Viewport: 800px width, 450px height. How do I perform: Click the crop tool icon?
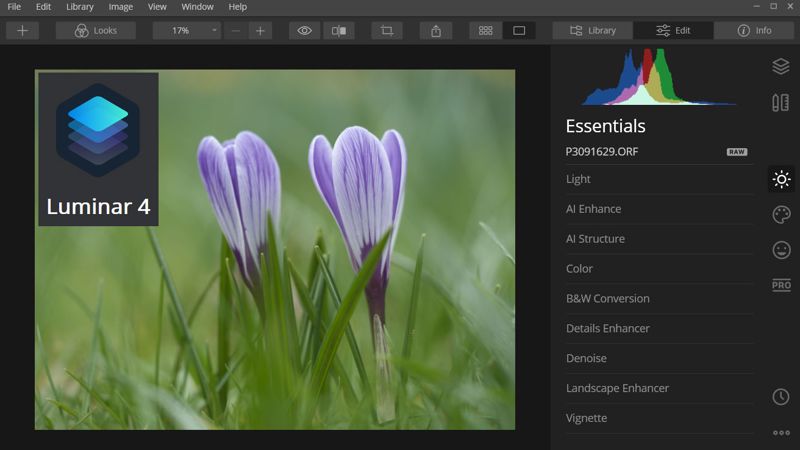tap(387, 31)
